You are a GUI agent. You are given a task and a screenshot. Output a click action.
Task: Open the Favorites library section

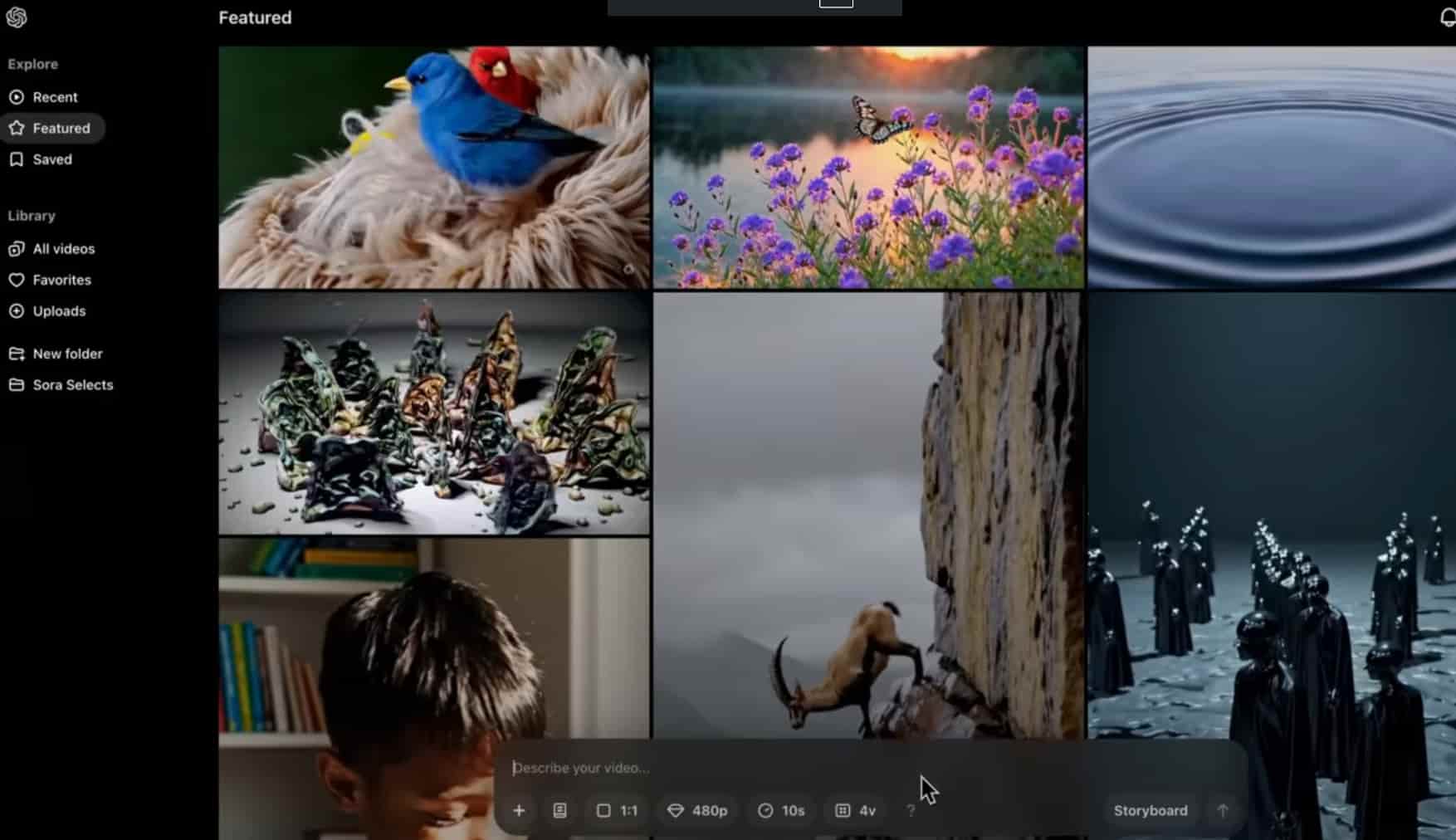(50, 281)
